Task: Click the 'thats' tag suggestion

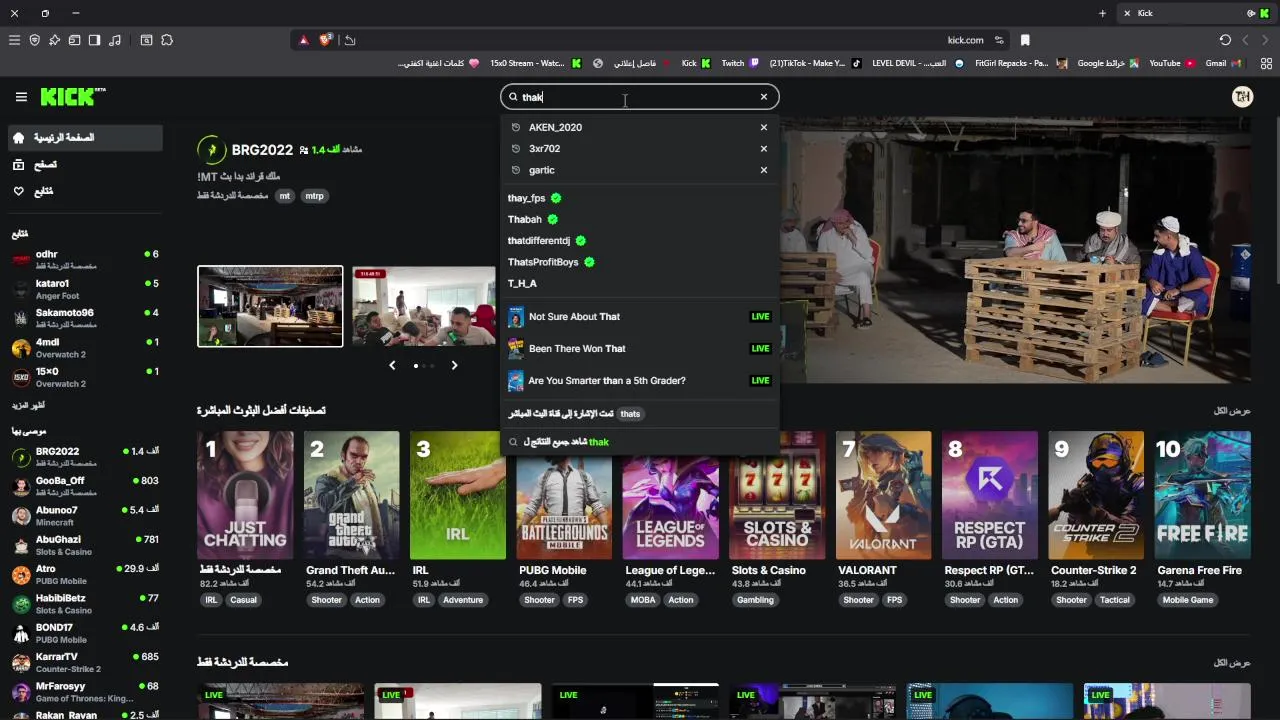Action: pyautogui.click(x=630, y=413)
